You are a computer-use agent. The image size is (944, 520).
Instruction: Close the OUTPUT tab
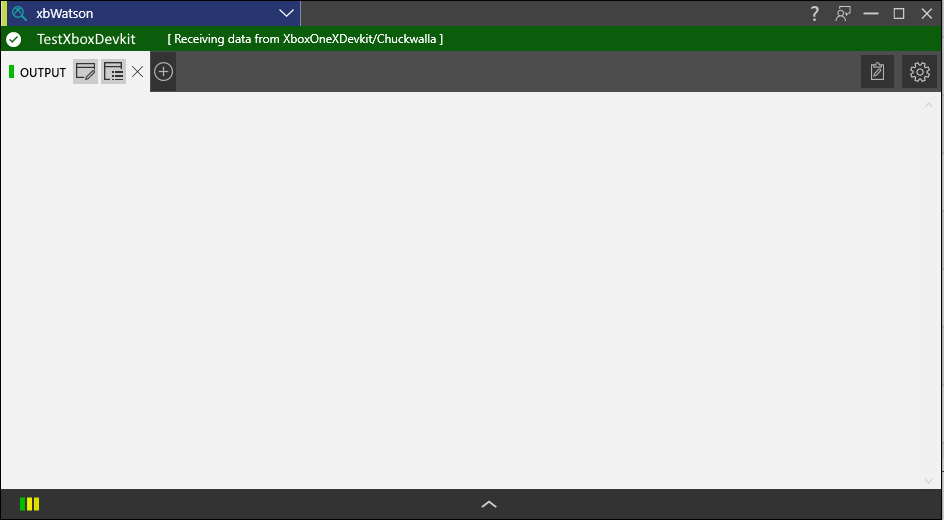[x=137, y=72]
